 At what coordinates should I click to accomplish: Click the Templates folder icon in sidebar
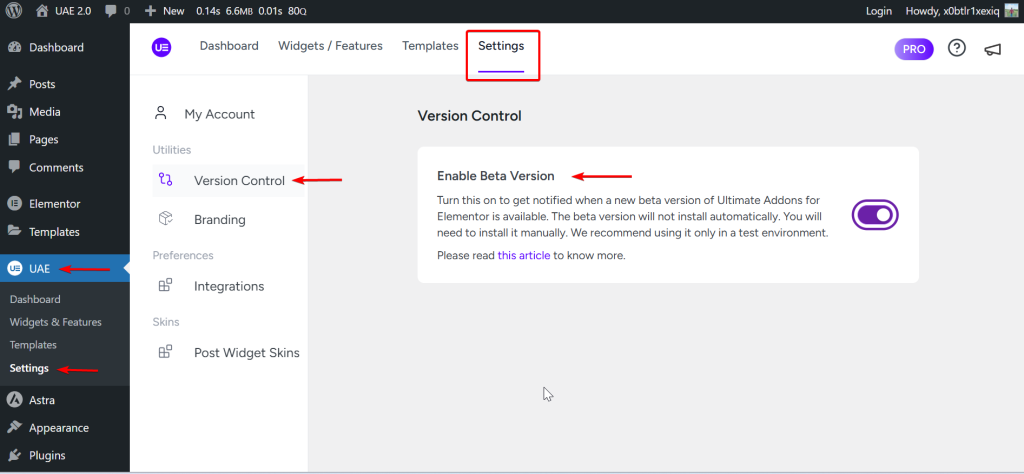tap(14, 231)
